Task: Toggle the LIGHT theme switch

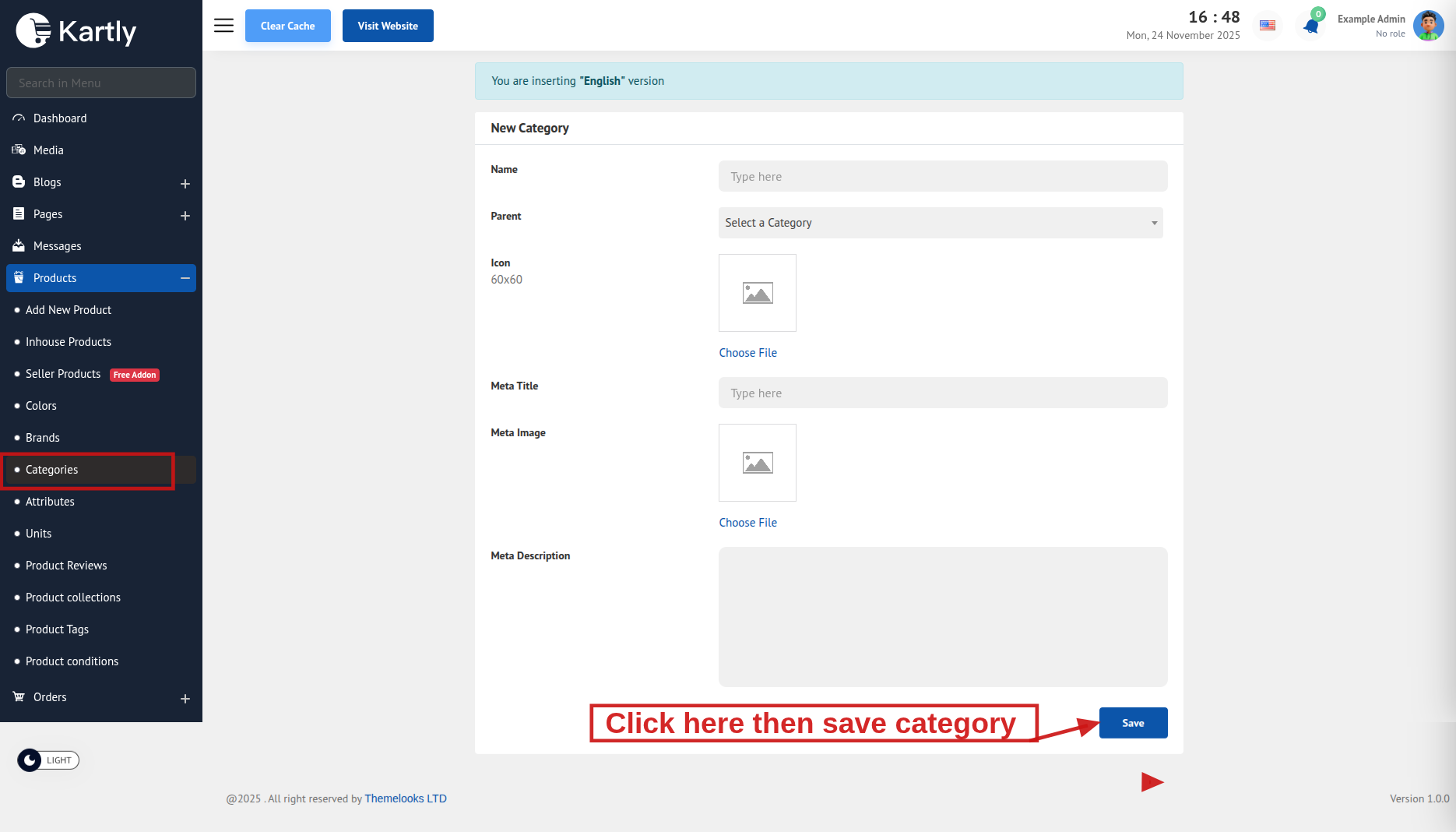Action: [48, 760]
